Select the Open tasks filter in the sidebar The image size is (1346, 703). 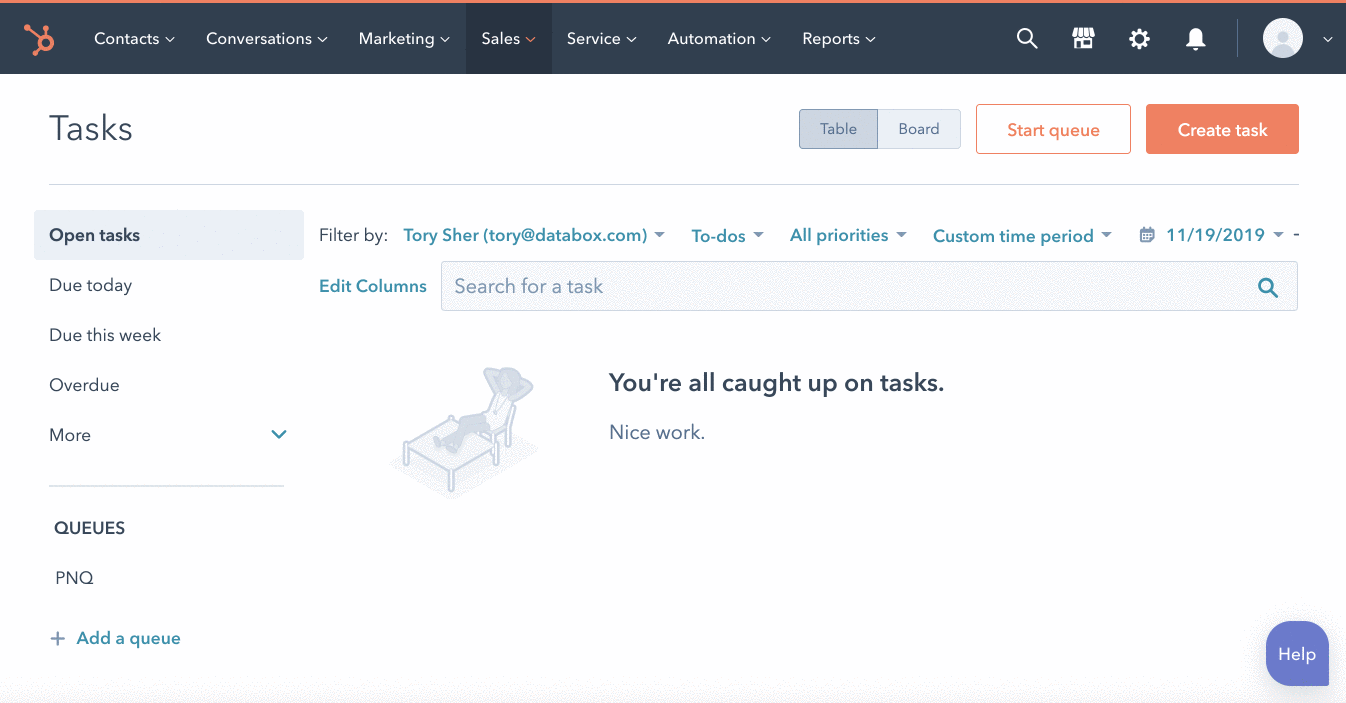point(94,234)
